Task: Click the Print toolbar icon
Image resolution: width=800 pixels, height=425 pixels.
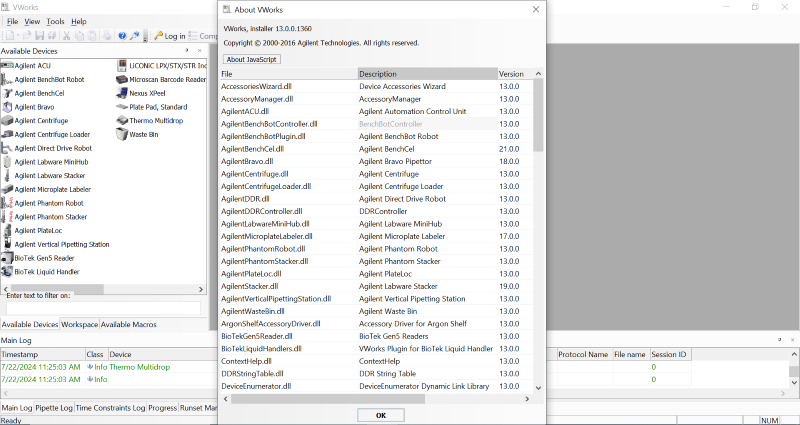Action: point(106,36)
